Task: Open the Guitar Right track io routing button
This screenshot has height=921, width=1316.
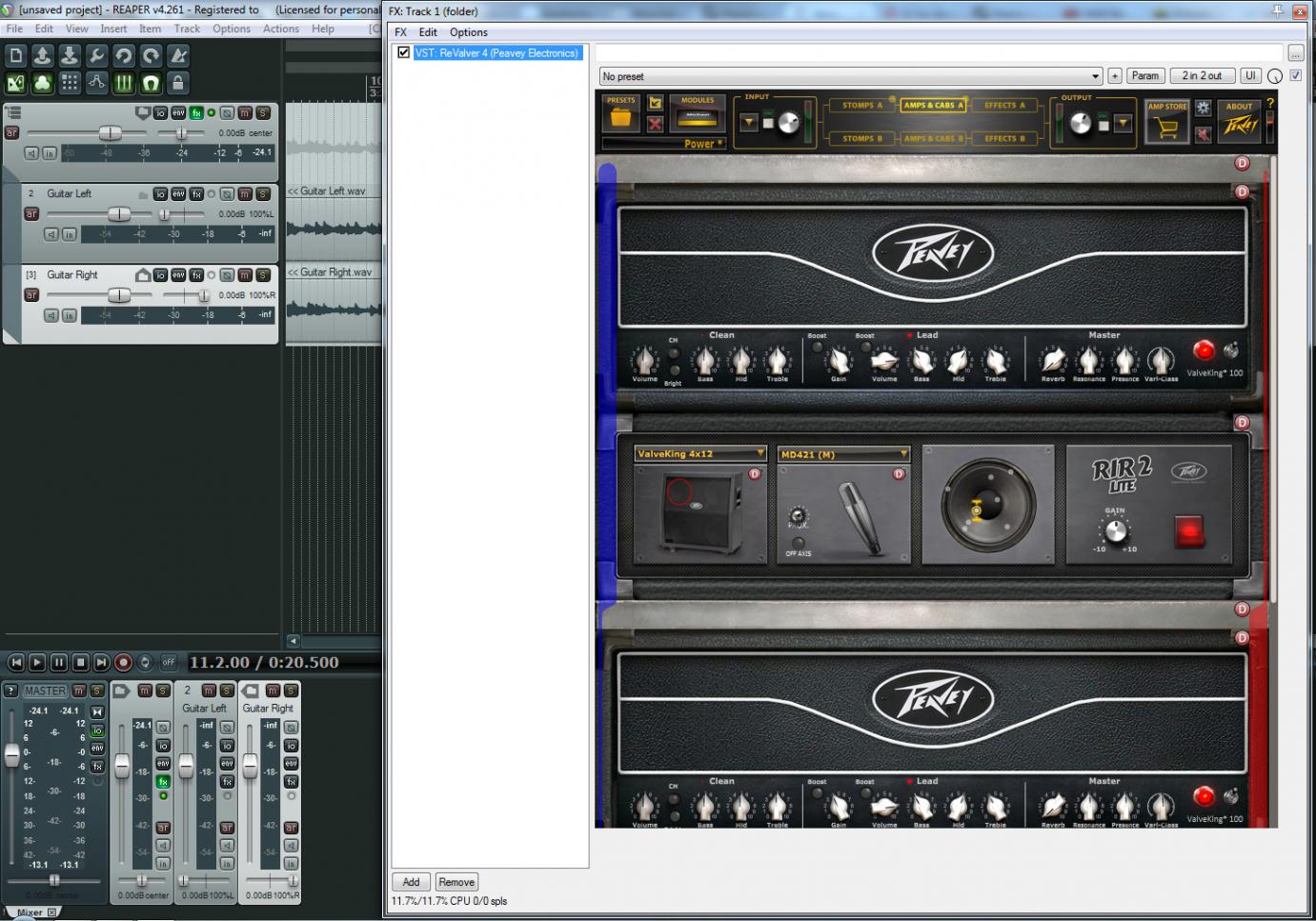Action: click(x=160, y=275)
